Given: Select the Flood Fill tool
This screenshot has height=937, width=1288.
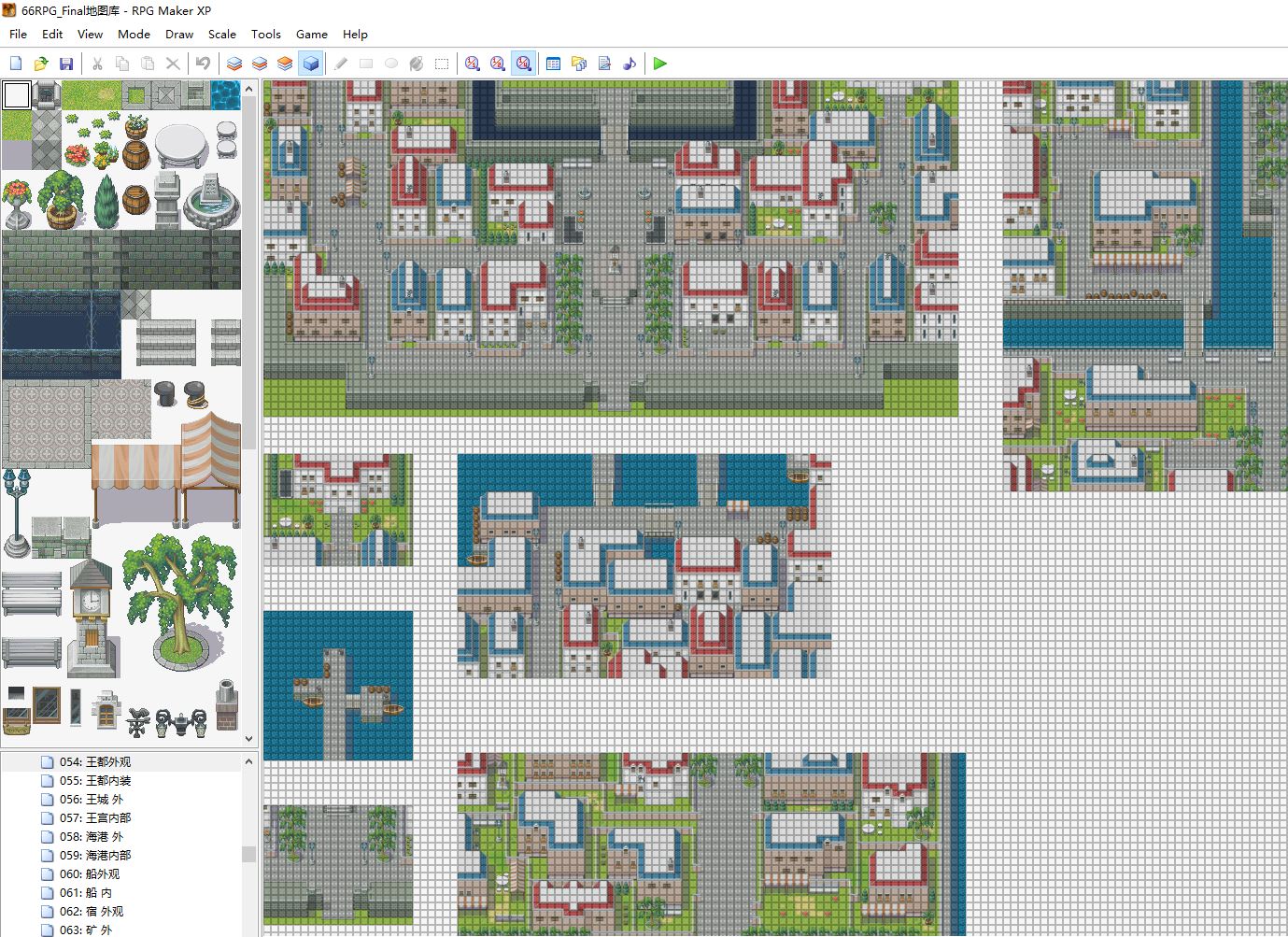Looking at the screenshot, I should tap(417, 64).
